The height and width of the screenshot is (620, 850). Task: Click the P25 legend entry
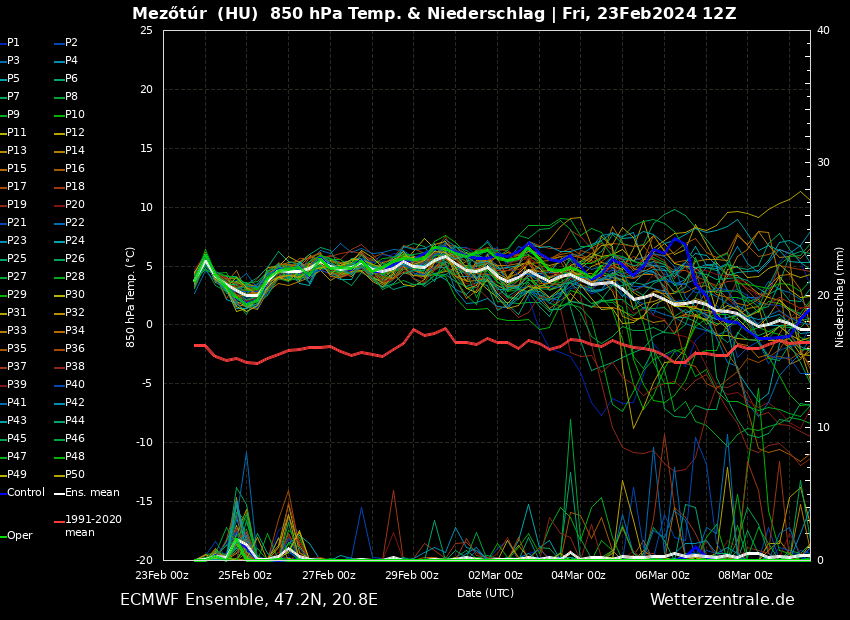tap(17, 259)
